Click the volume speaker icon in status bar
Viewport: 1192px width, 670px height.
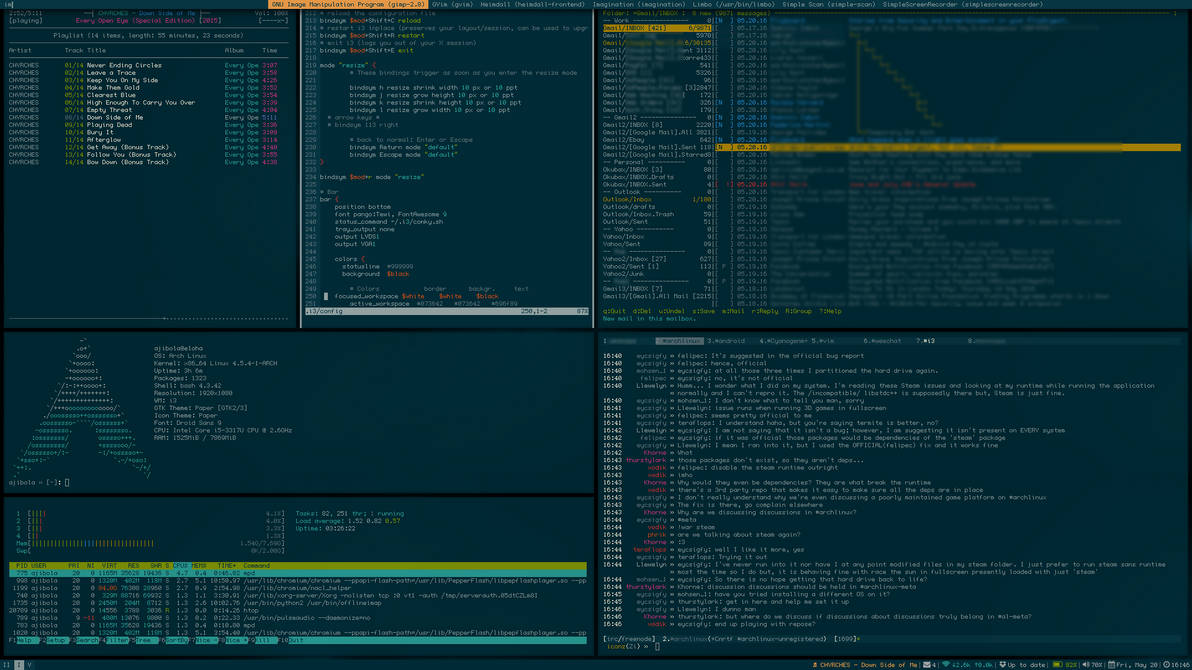tap(1086, 665)
